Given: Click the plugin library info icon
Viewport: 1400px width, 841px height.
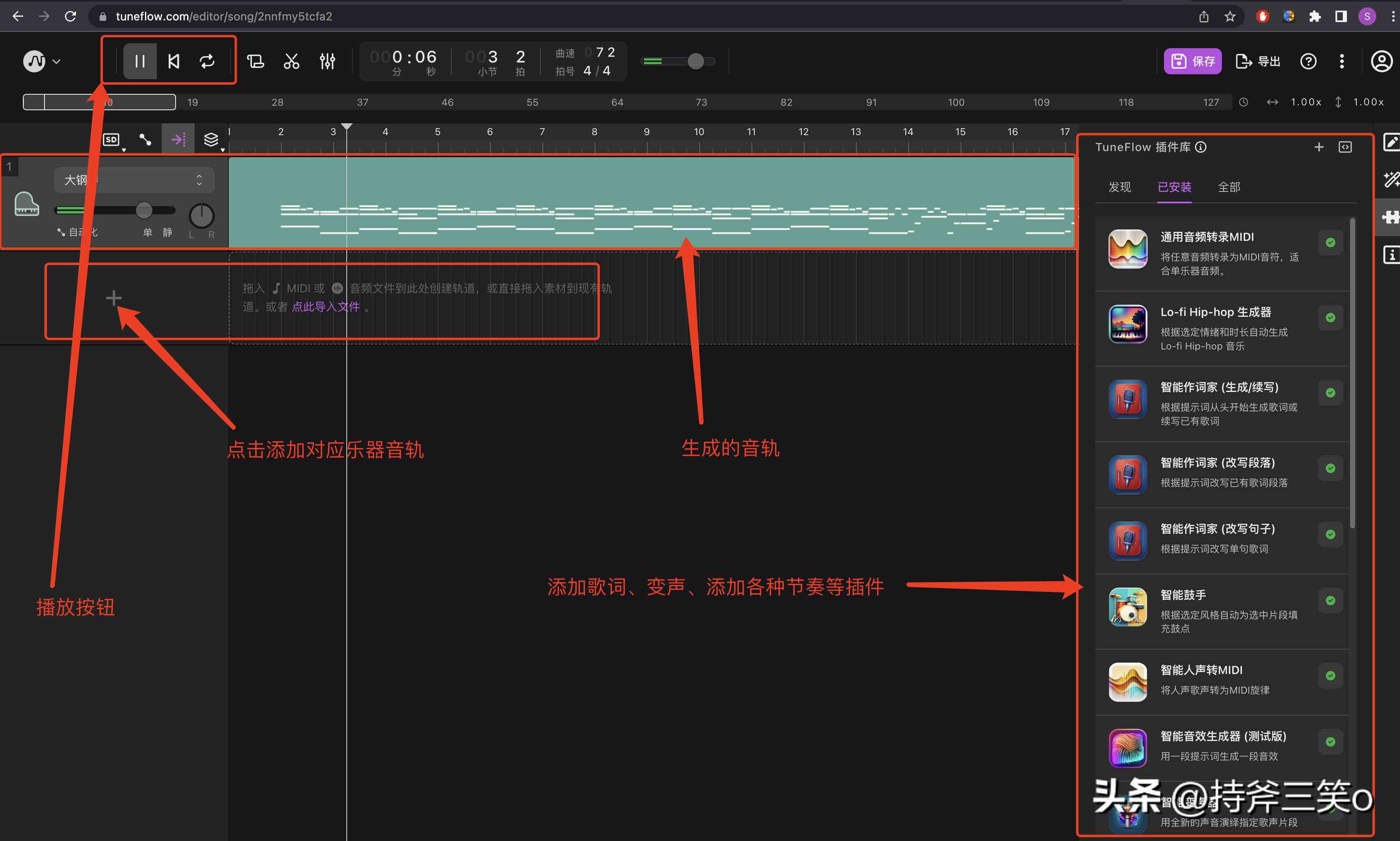Looking at the screenshot, I should [x=1200, y=147].
